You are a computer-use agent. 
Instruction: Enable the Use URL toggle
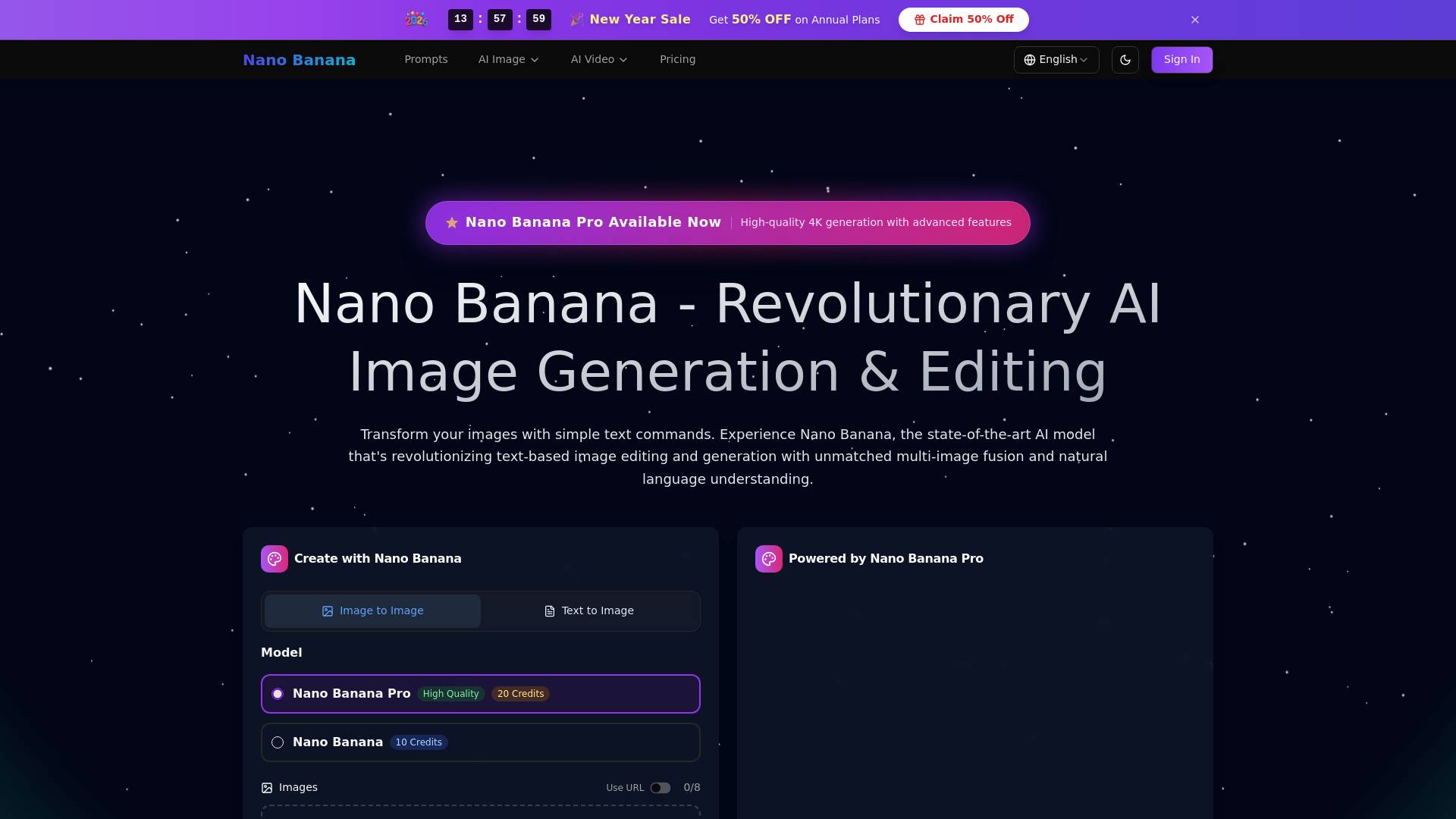[661, 787]
